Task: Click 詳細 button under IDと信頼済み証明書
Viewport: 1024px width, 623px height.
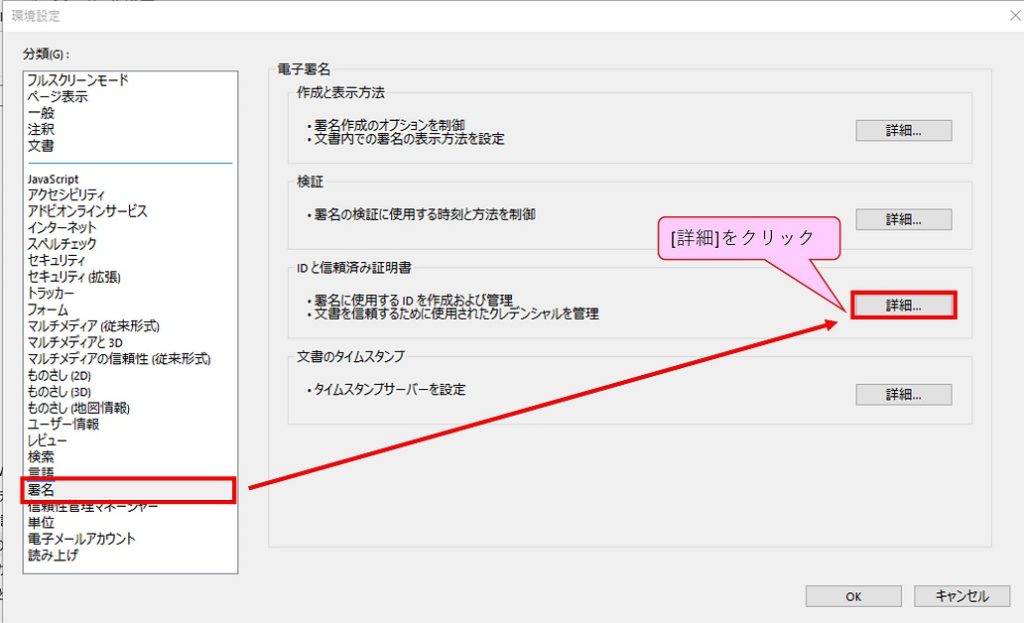Action: click(904, 306)
